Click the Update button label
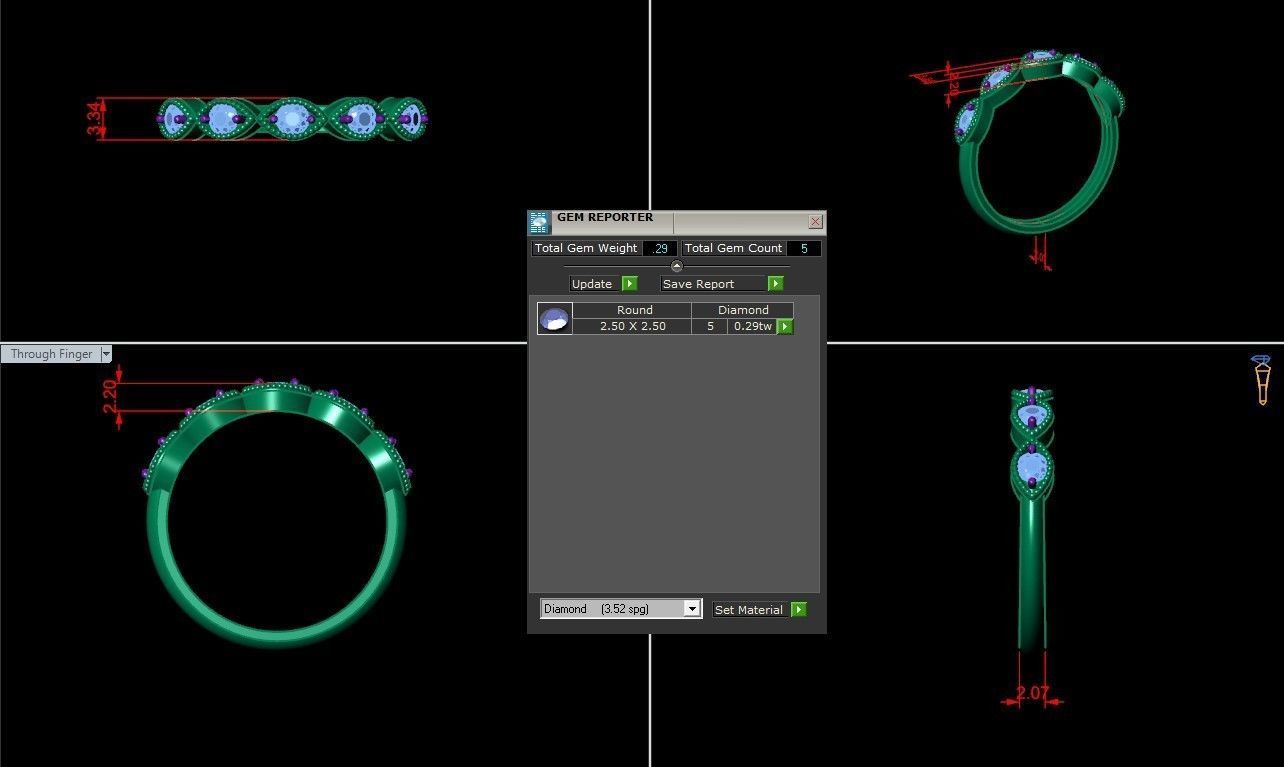 (x=592, y=284)
